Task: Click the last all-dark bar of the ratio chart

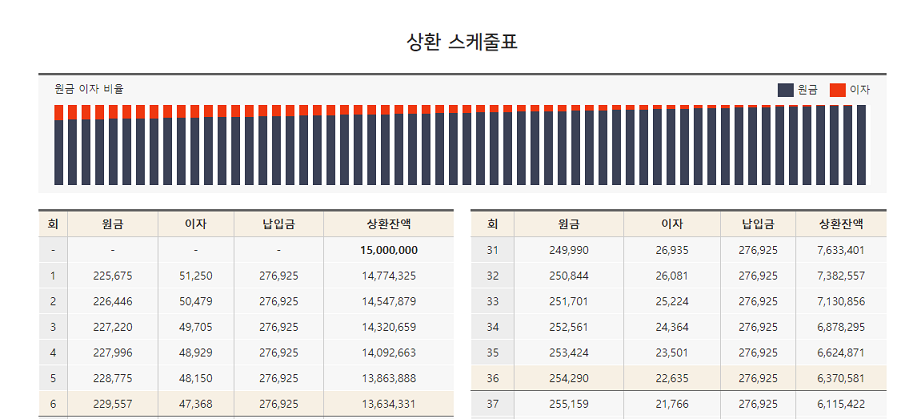Action: 862,145
